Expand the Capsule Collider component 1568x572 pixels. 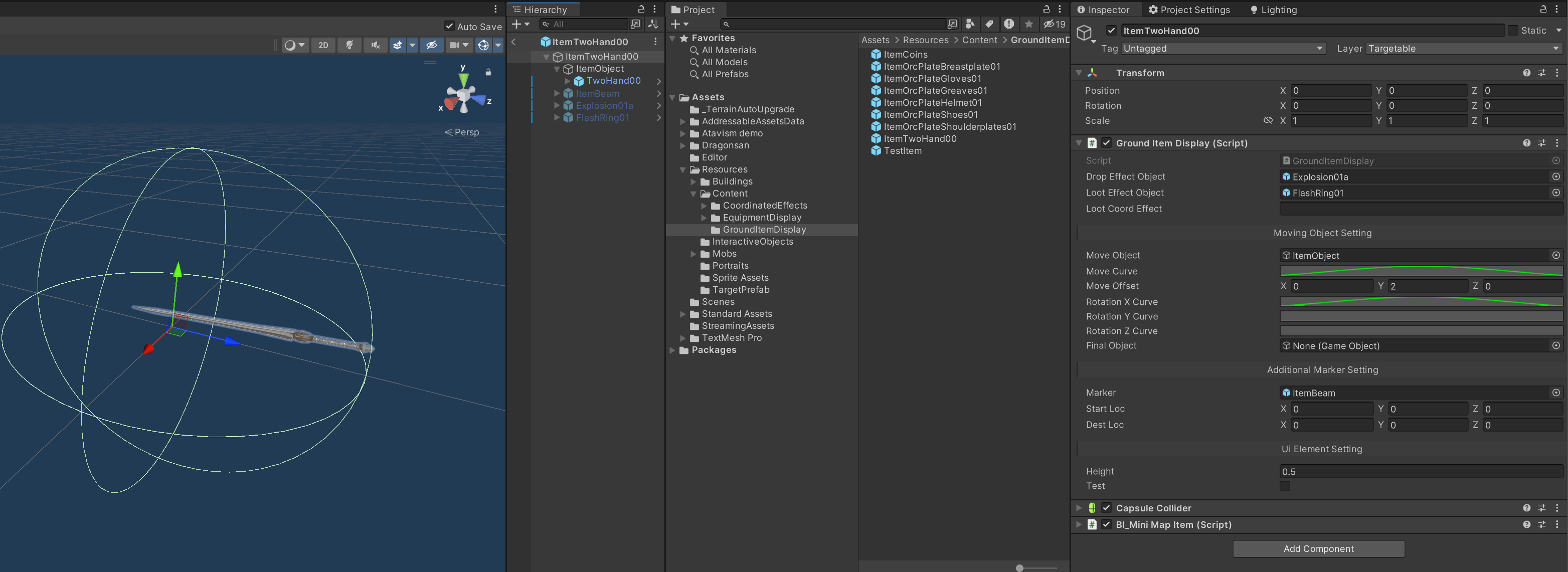click(1079, 507)
